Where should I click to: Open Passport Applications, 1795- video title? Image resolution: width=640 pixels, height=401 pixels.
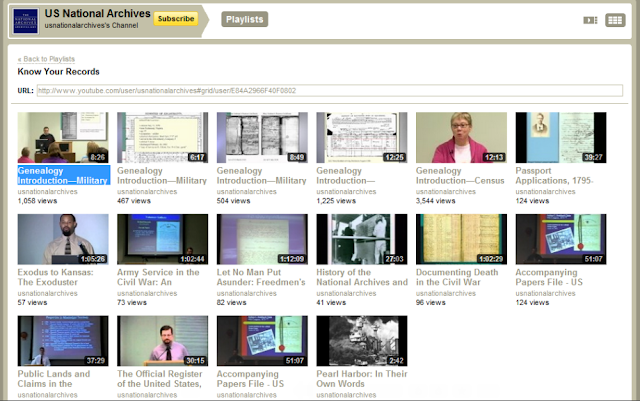click(554, 176)
